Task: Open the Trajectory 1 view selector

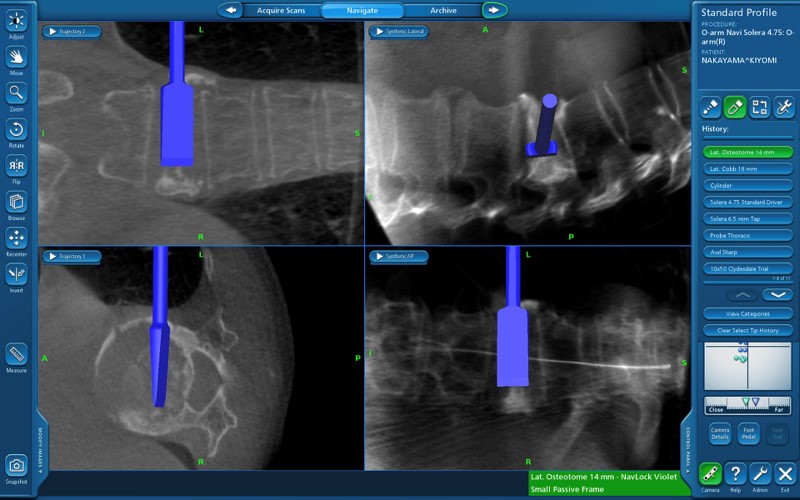Action: [x=71, y=257]
